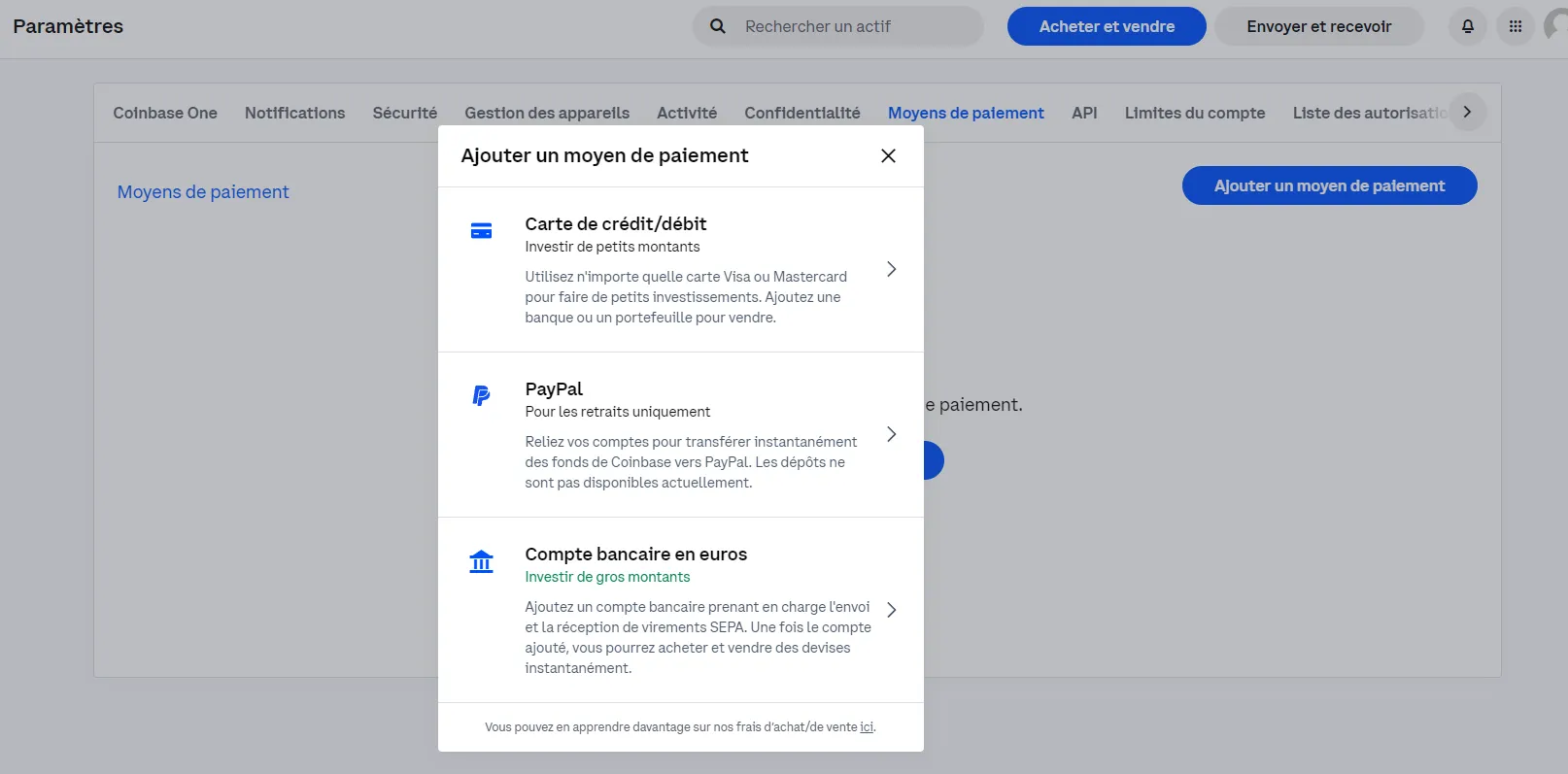
Task: Click 'Pour les retraits uniquement' subtitle
Action: point(618,412)
